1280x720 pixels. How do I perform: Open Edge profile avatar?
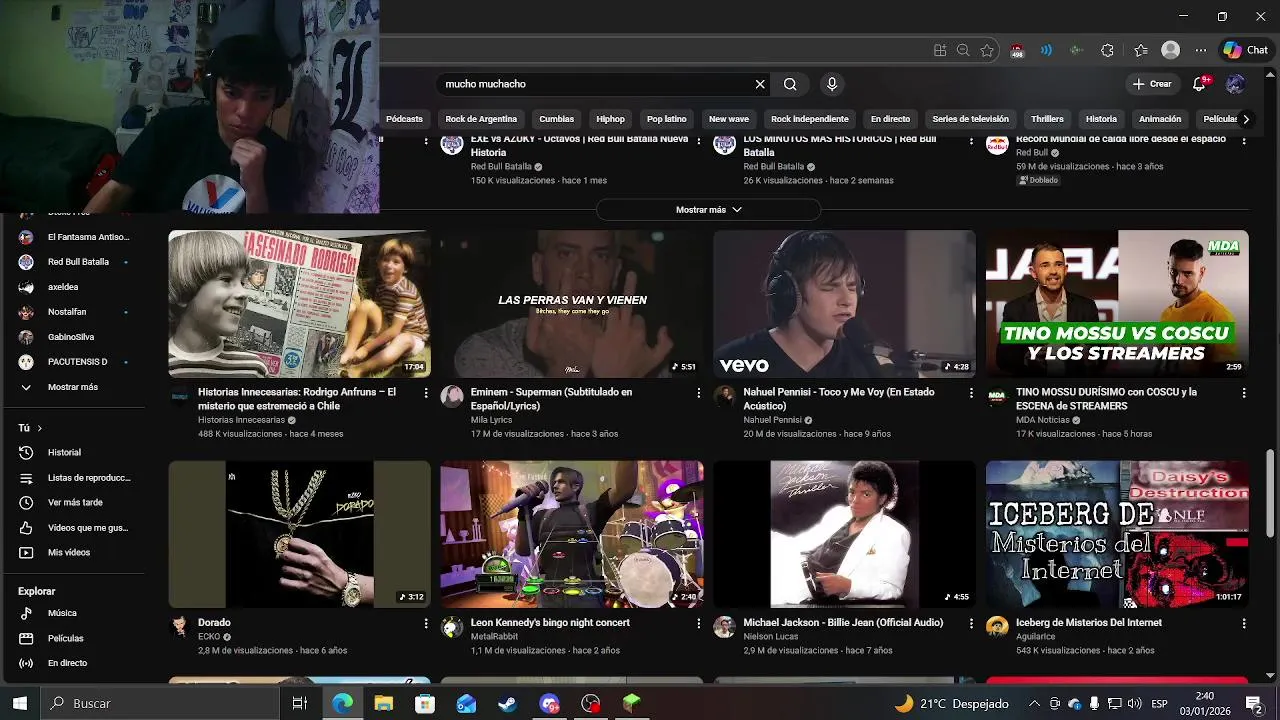[x=1170, y=50]
